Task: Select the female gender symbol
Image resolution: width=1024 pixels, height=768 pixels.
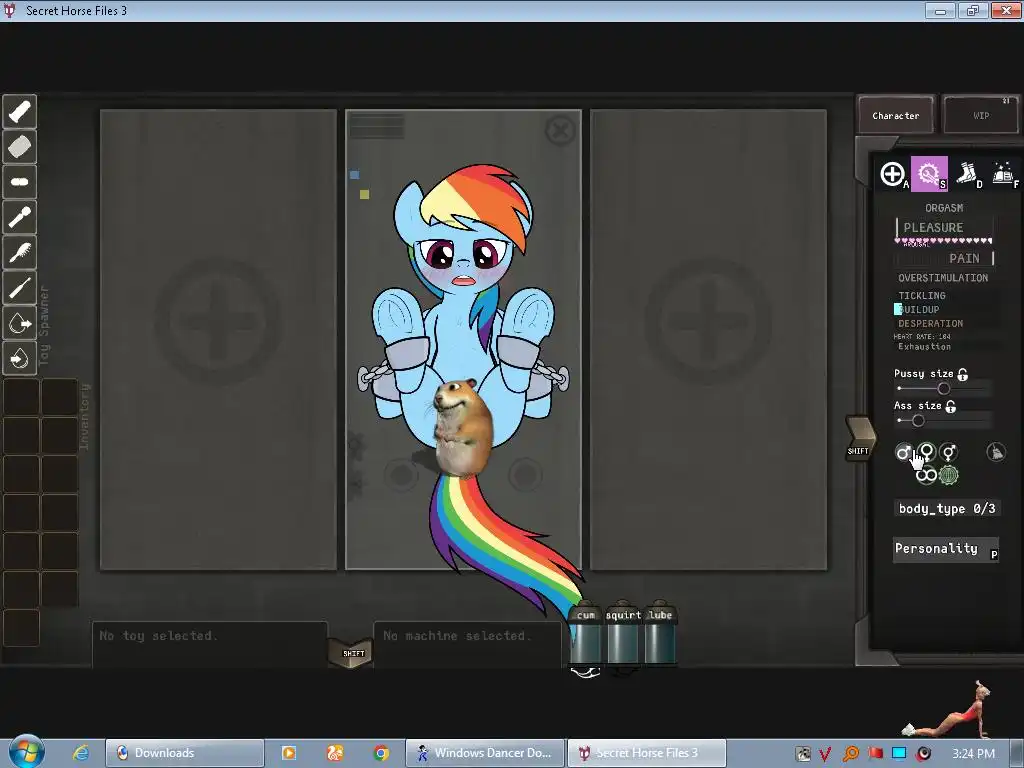Action: tap(926, 452)
